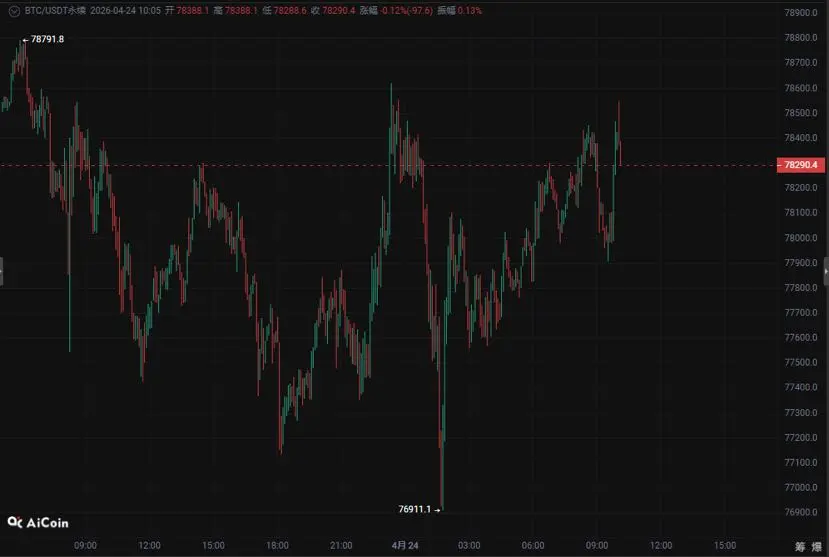Click the low price 78288.6 in header

(x=290, y=11)
